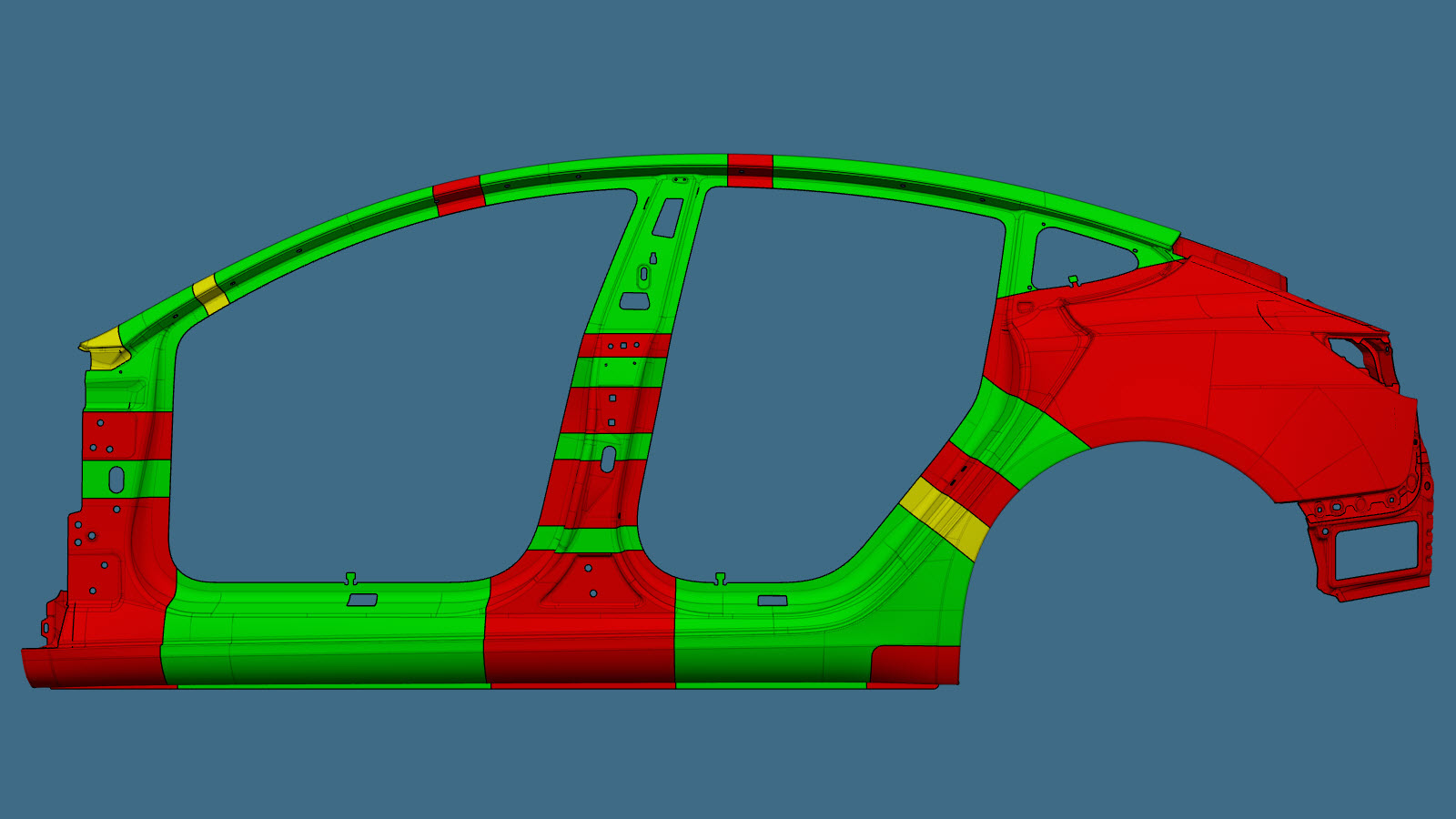
Task: Select the upper green band on the B-pillar
Action: pyautogui.click(x=619, y=372)
